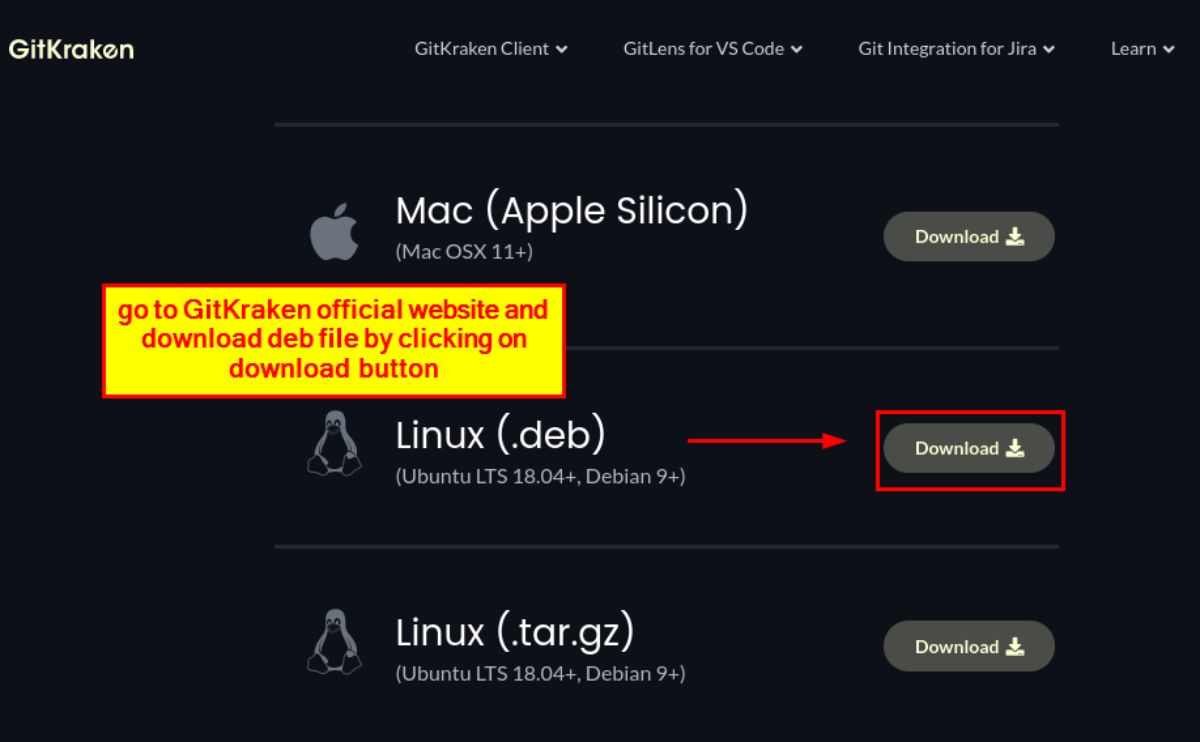The width and height of the screenshot is (1200, 742).
Task: Click the Apple logo icon
Action: (333, 235)
